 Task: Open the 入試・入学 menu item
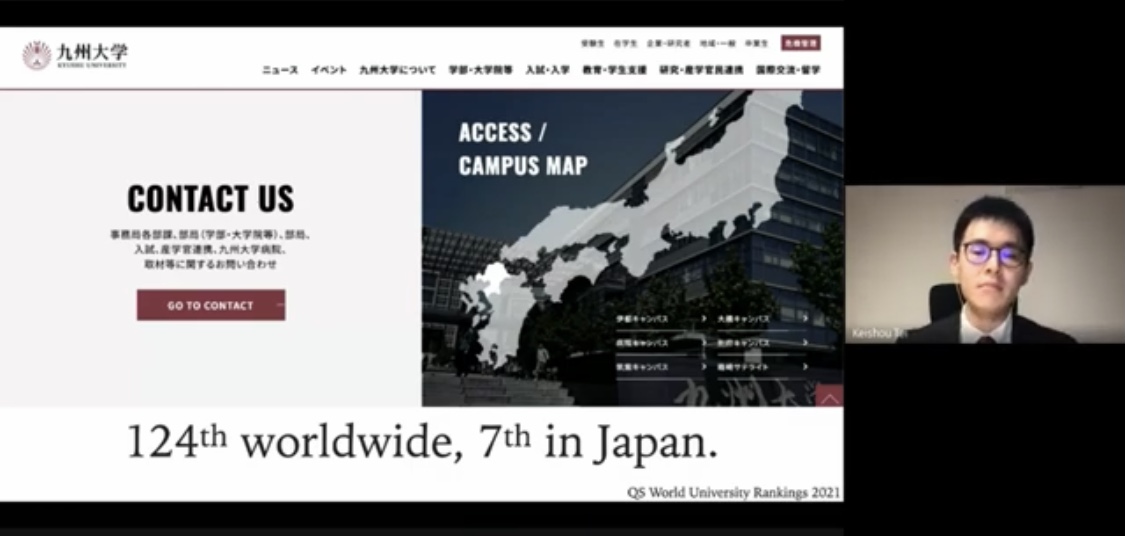pyautogui.click(x=547, y=70)
